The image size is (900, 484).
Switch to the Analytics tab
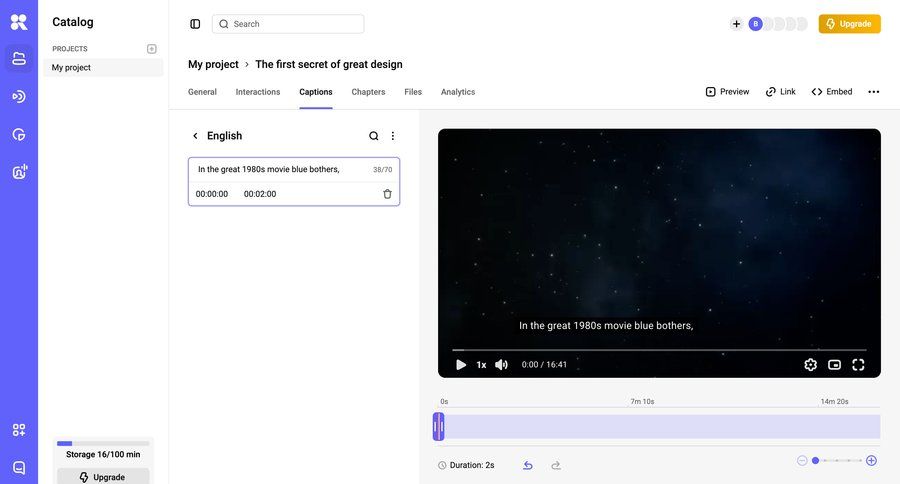point(458,92)
